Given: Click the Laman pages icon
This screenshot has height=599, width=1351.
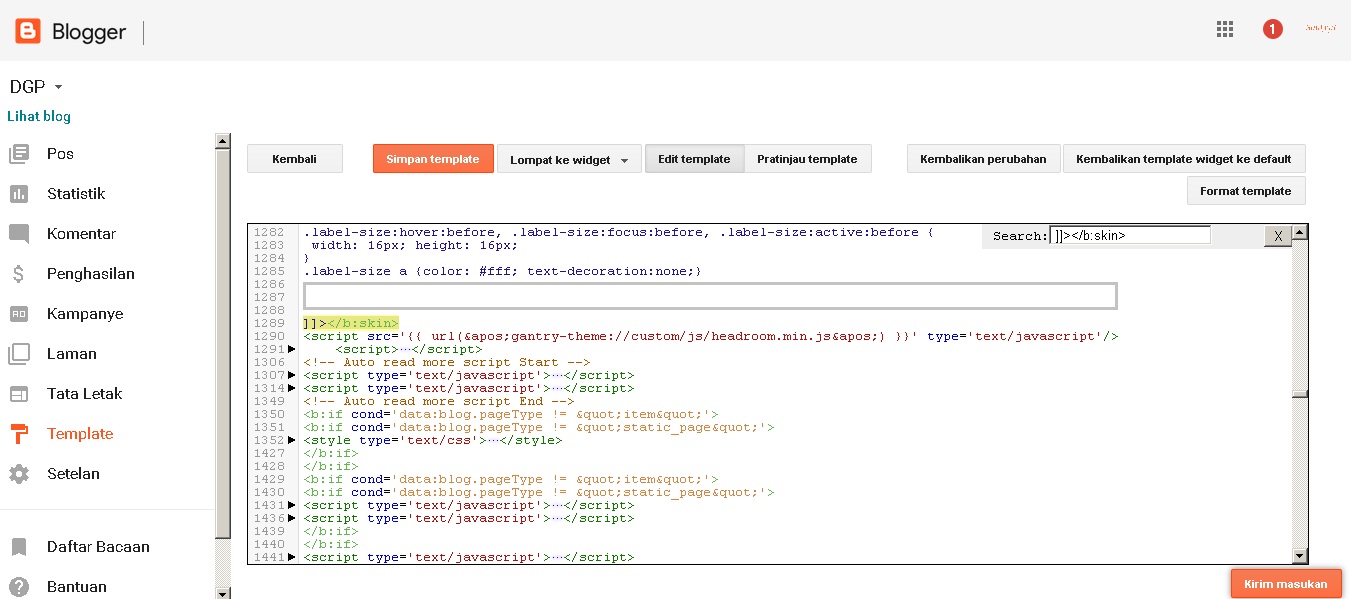Looking at the screenshot, I should point(19,354).
